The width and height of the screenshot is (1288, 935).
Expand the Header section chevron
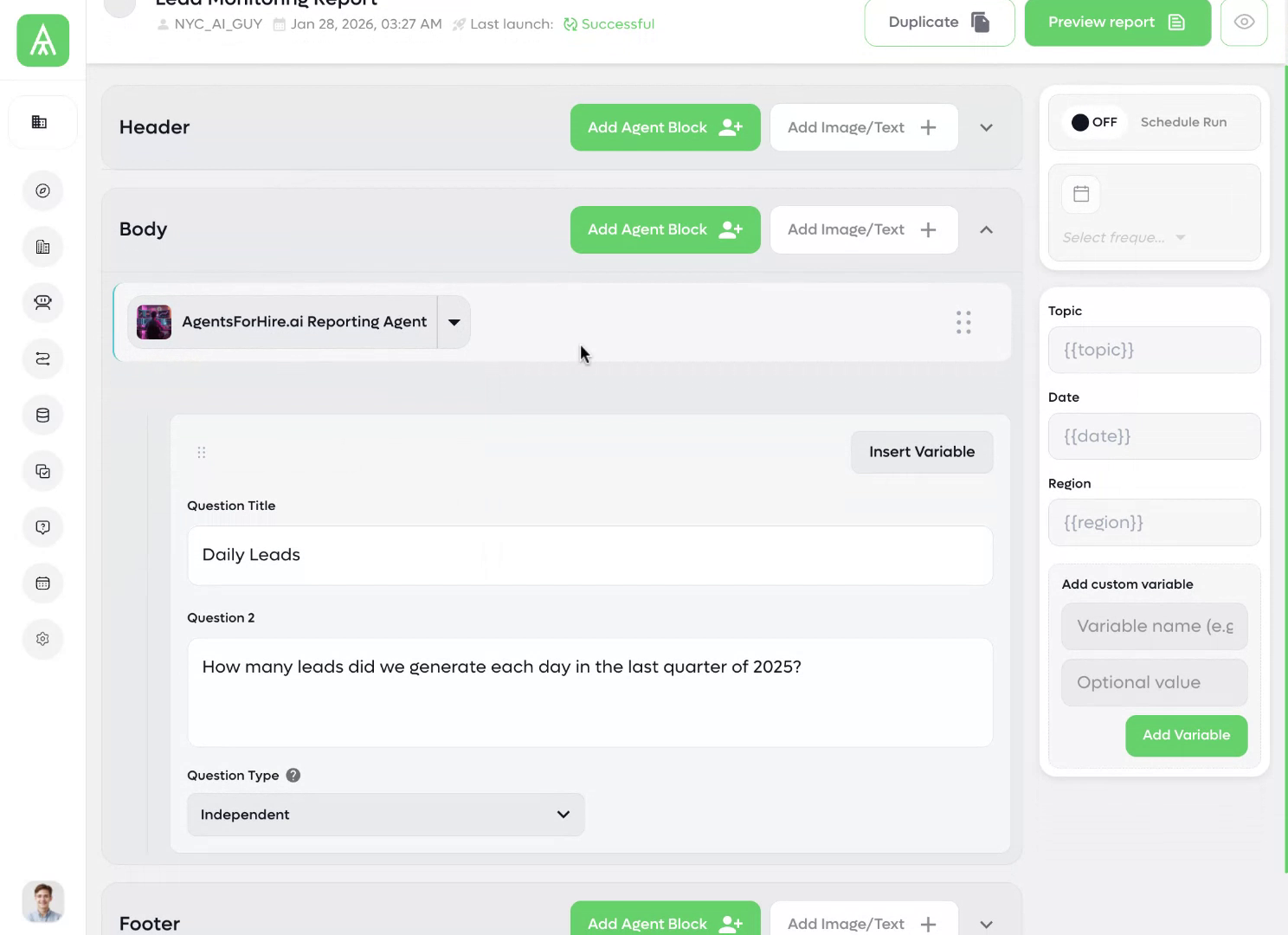pyautogui.click(x=986, y=127)
